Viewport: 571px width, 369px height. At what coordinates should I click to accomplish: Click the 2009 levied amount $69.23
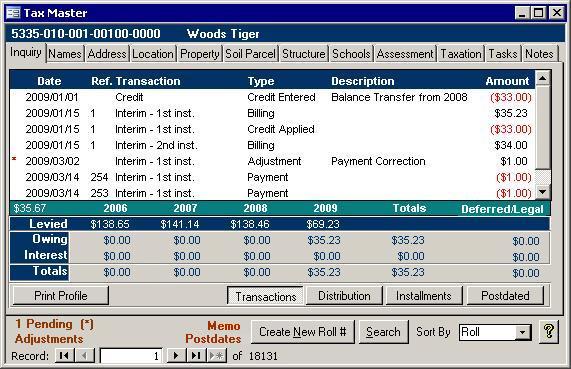click(x=323, y=224)
